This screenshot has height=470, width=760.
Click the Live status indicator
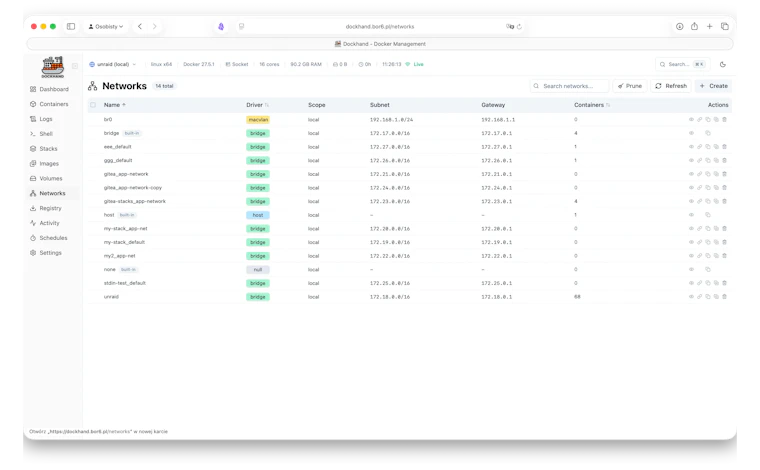tap(414, 64)
